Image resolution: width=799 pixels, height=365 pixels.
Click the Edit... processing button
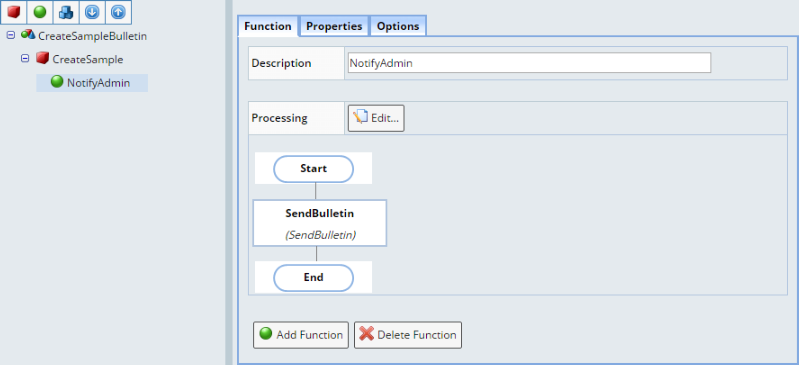coord(376,118)
